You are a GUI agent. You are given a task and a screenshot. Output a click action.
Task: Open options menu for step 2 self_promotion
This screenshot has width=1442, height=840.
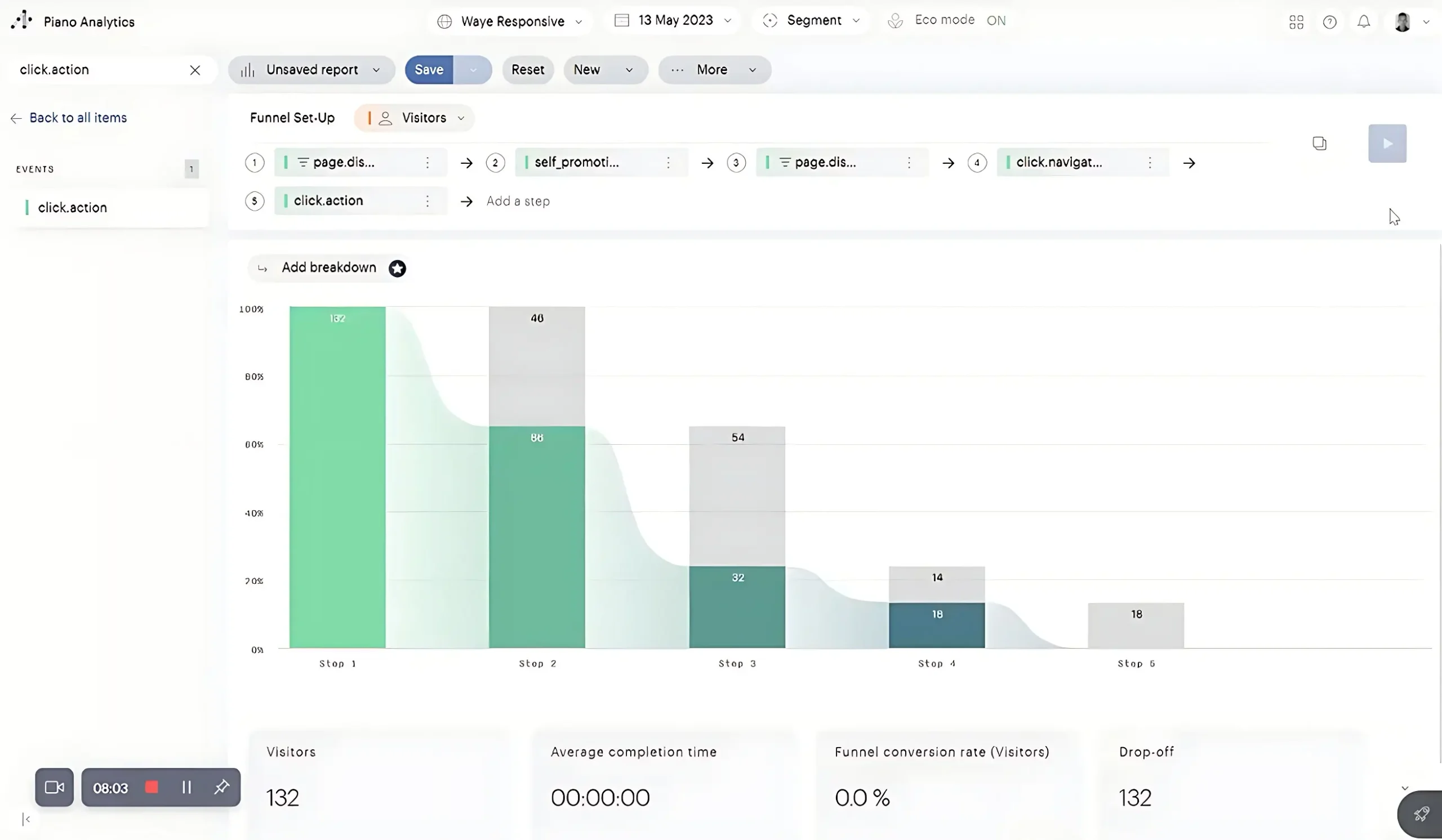[x=668, y=162]
